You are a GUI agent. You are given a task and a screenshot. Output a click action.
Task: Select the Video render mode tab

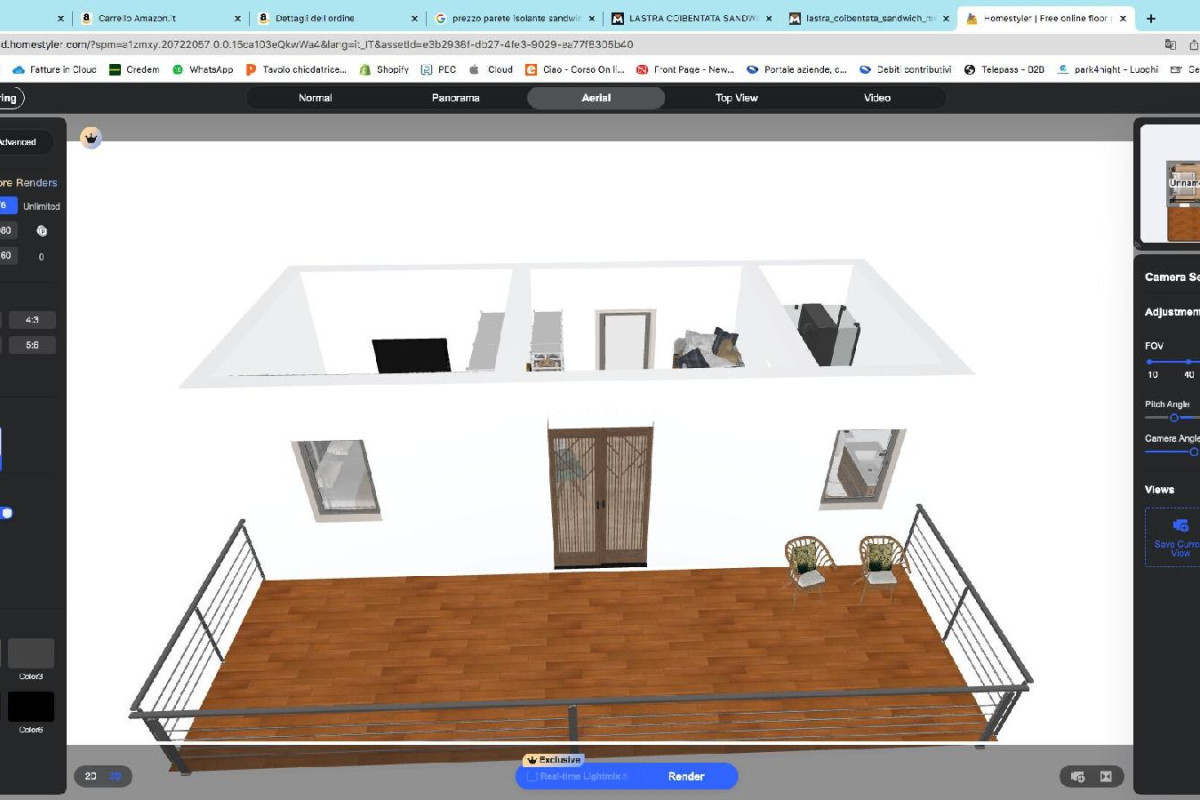point(877,98)
